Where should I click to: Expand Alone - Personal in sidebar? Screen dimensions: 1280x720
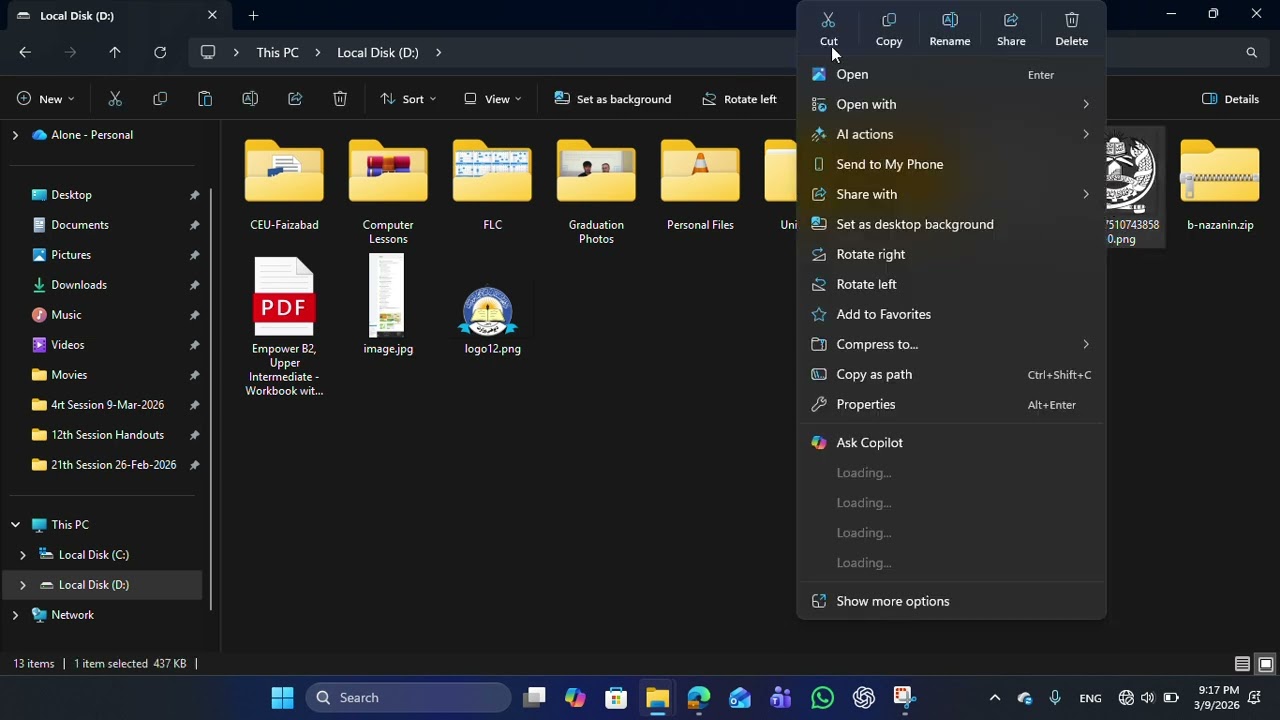pos(15,135)
